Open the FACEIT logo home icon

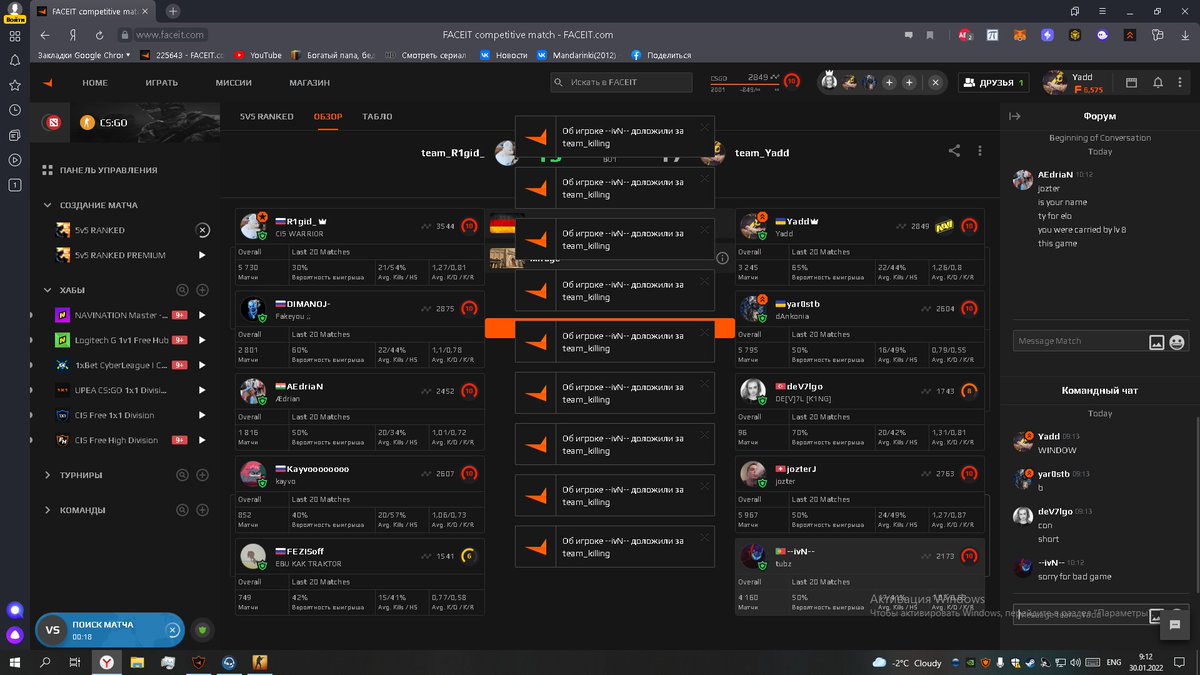(48, 83)
